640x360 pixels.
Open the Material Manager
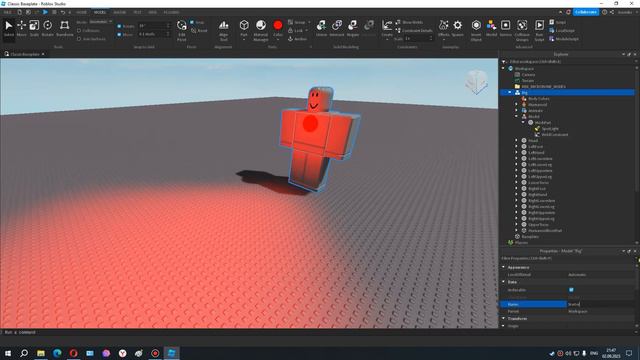pos(261,30)
